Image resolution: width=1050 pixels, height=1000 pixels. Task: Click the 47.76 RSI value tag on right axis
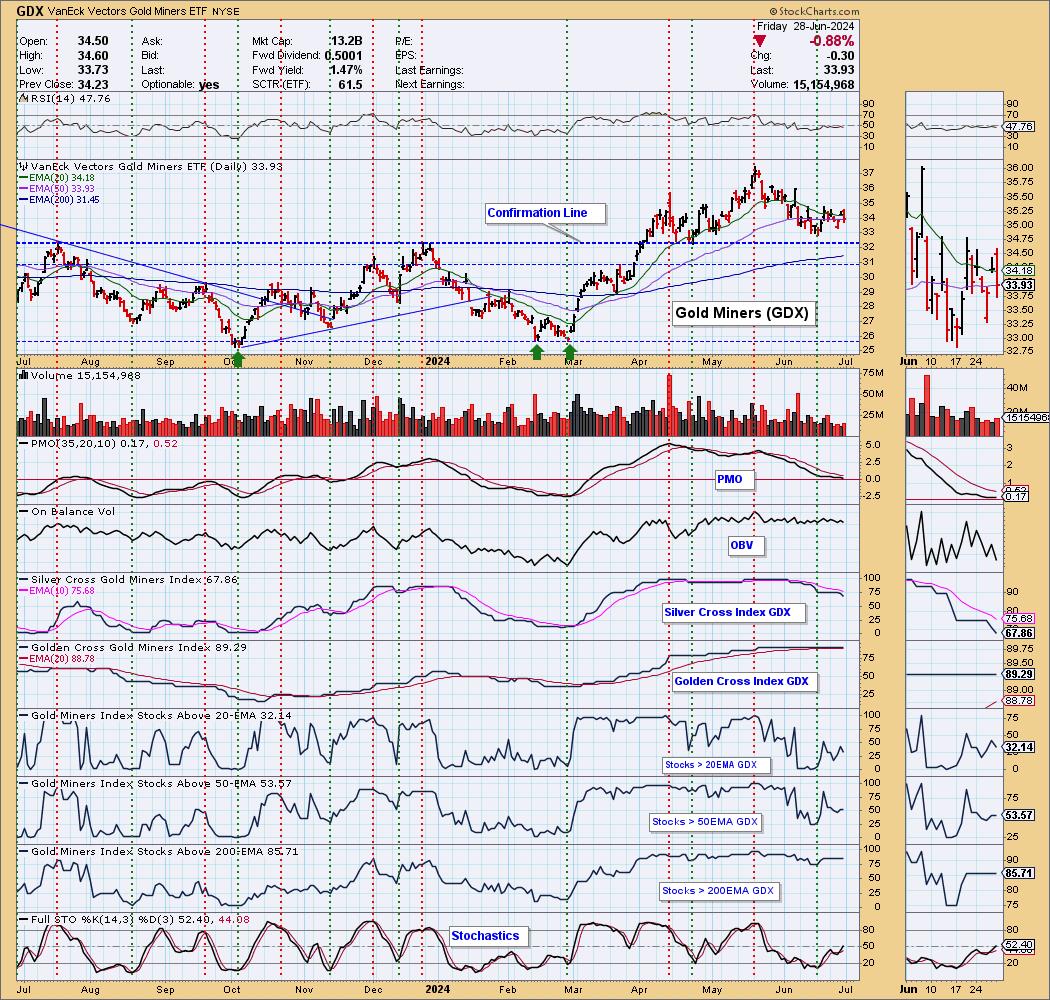[x=1019, y=127]
